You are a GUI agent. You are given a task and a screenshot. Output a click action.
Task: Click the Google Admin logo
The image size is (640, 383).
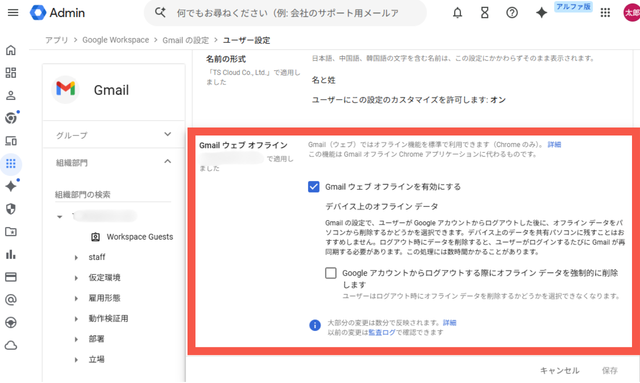(58, 13)
